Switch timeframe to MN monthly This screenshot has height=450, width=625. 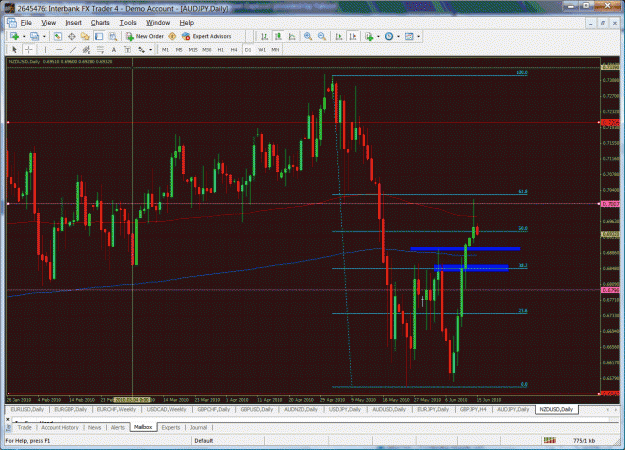[275, 50]
